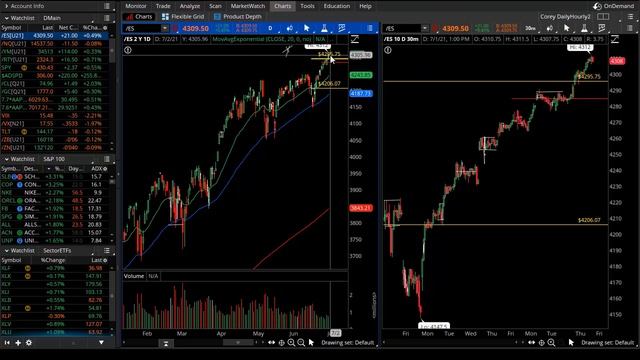
Task: Click the OnDemand button
Action: tap(614, 6)
